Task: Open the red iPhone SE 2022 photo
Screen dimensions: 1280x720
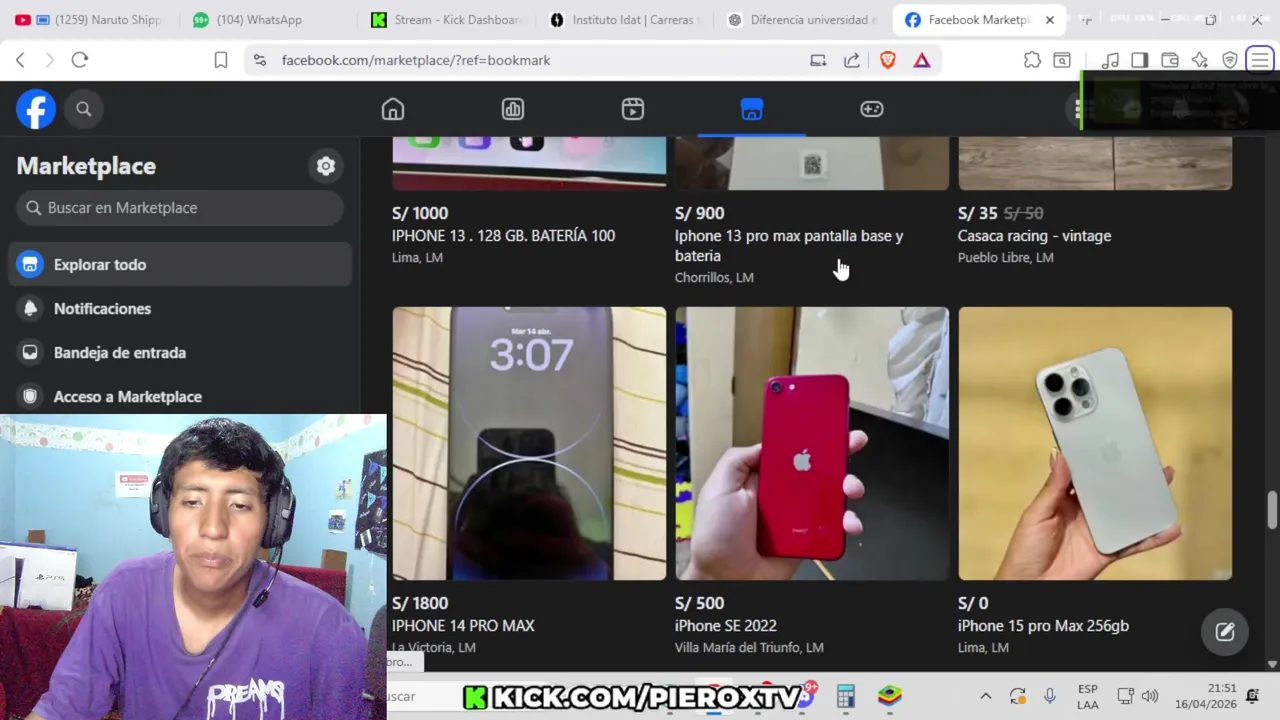Action: [812, 443]
